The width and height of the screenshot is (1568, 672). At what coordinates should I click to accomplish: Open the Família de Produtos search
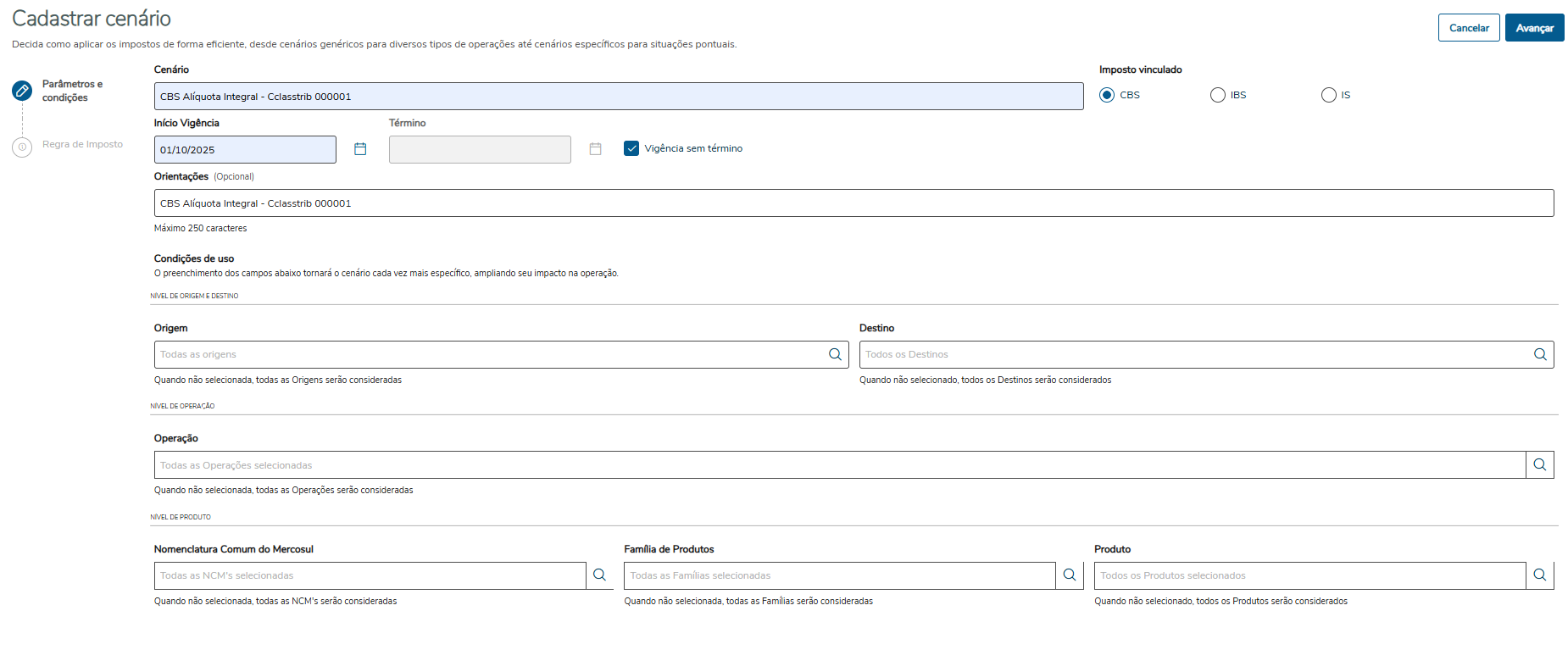click(x=1070, y=575)
